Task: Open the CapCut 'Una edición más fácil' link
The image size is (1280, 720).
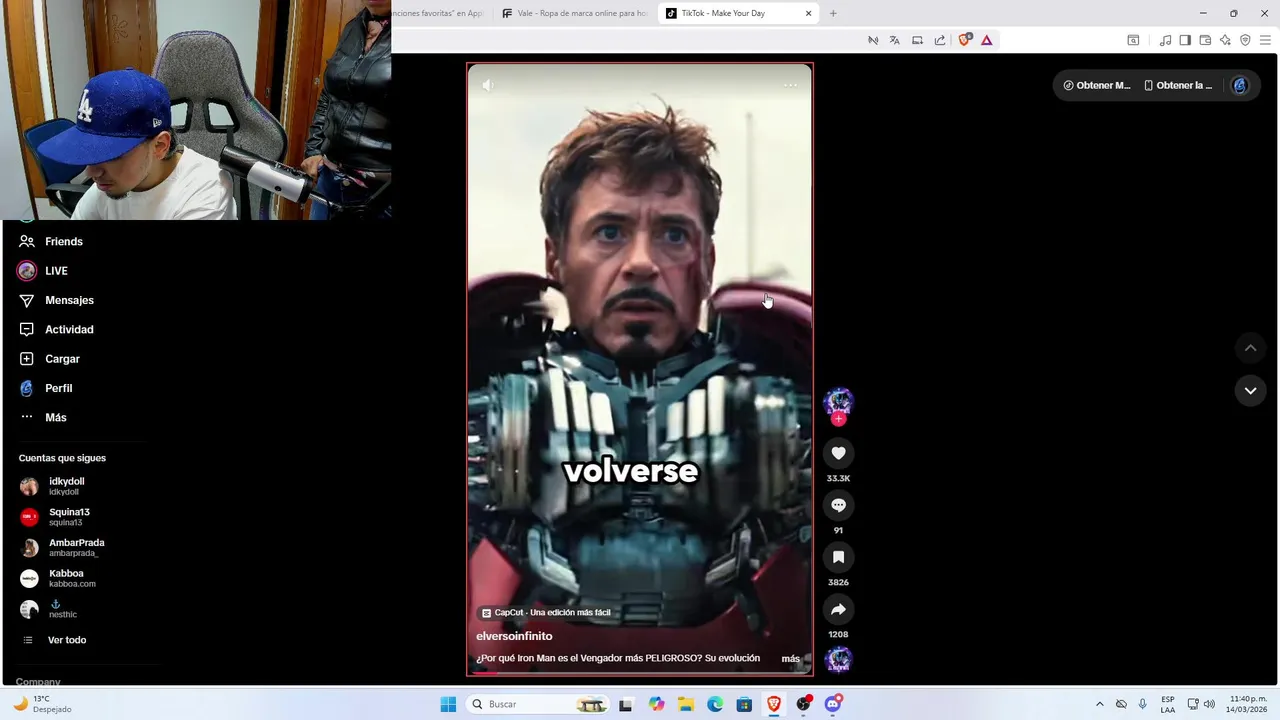Action: click(546, 613)
